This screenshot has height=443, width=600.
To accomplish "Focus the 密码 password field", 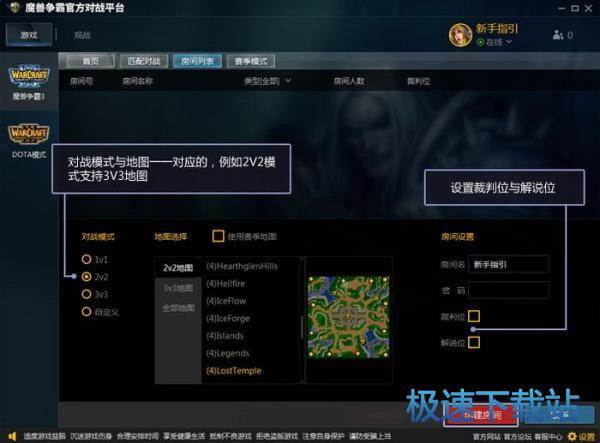I will click(509, 291).
